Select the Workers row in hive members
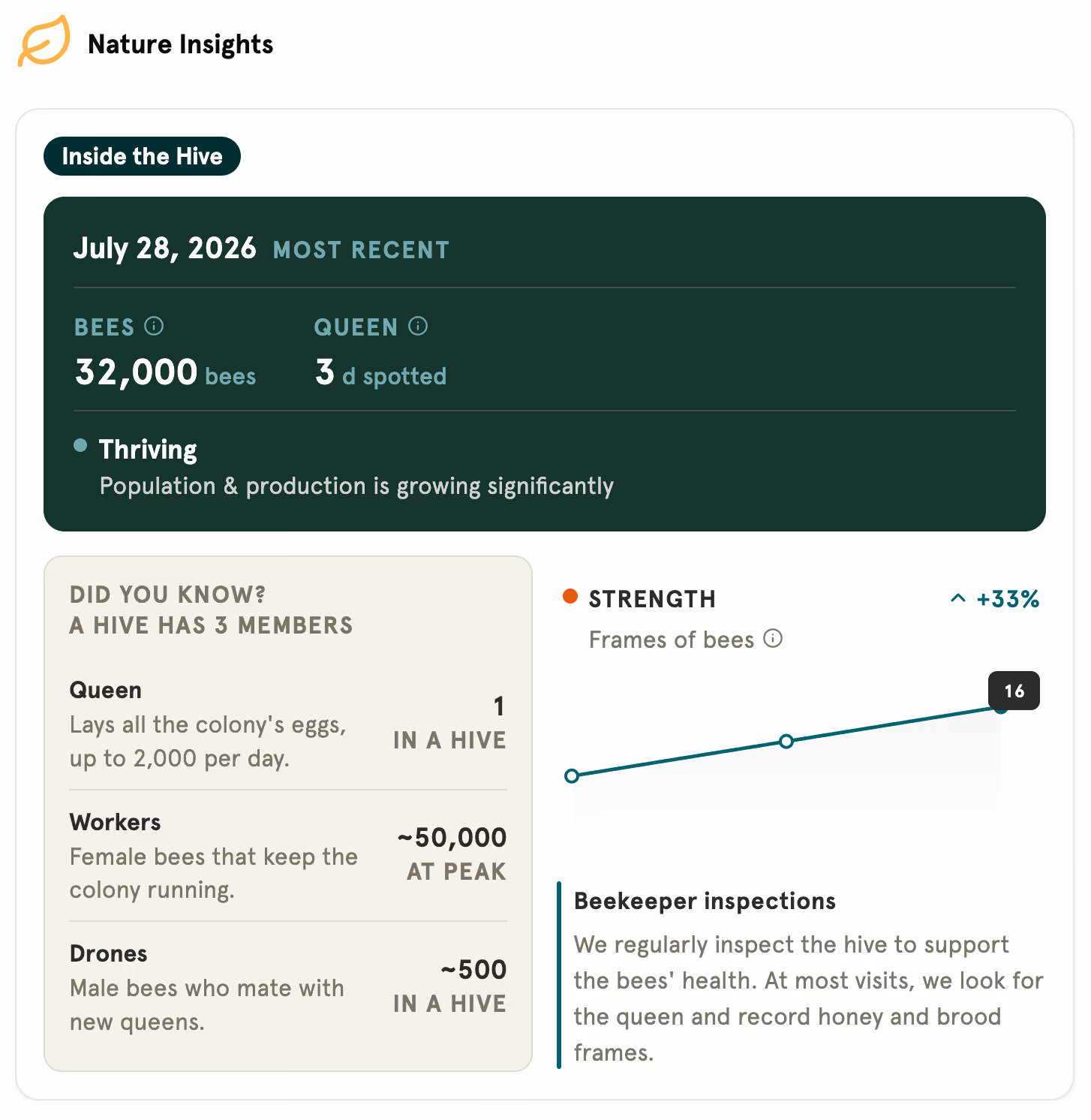 coord(288,856)
